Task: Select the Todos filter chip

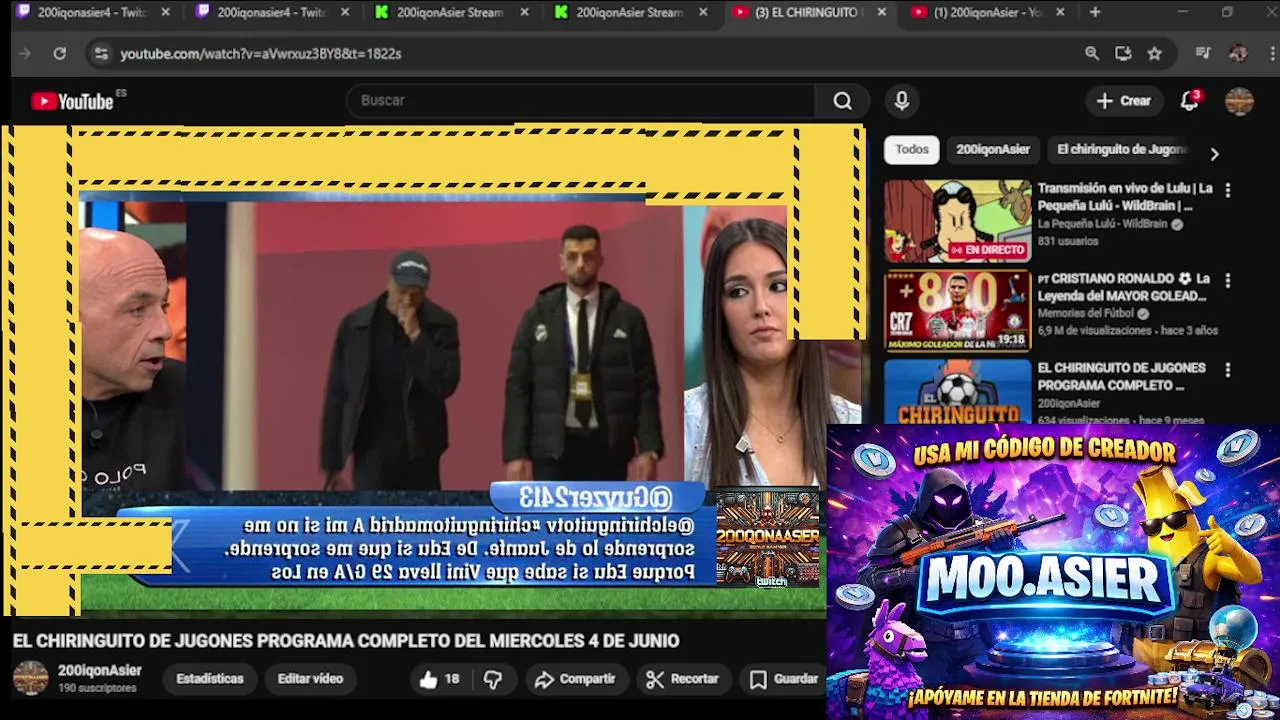Action: (x=912, y=149)
